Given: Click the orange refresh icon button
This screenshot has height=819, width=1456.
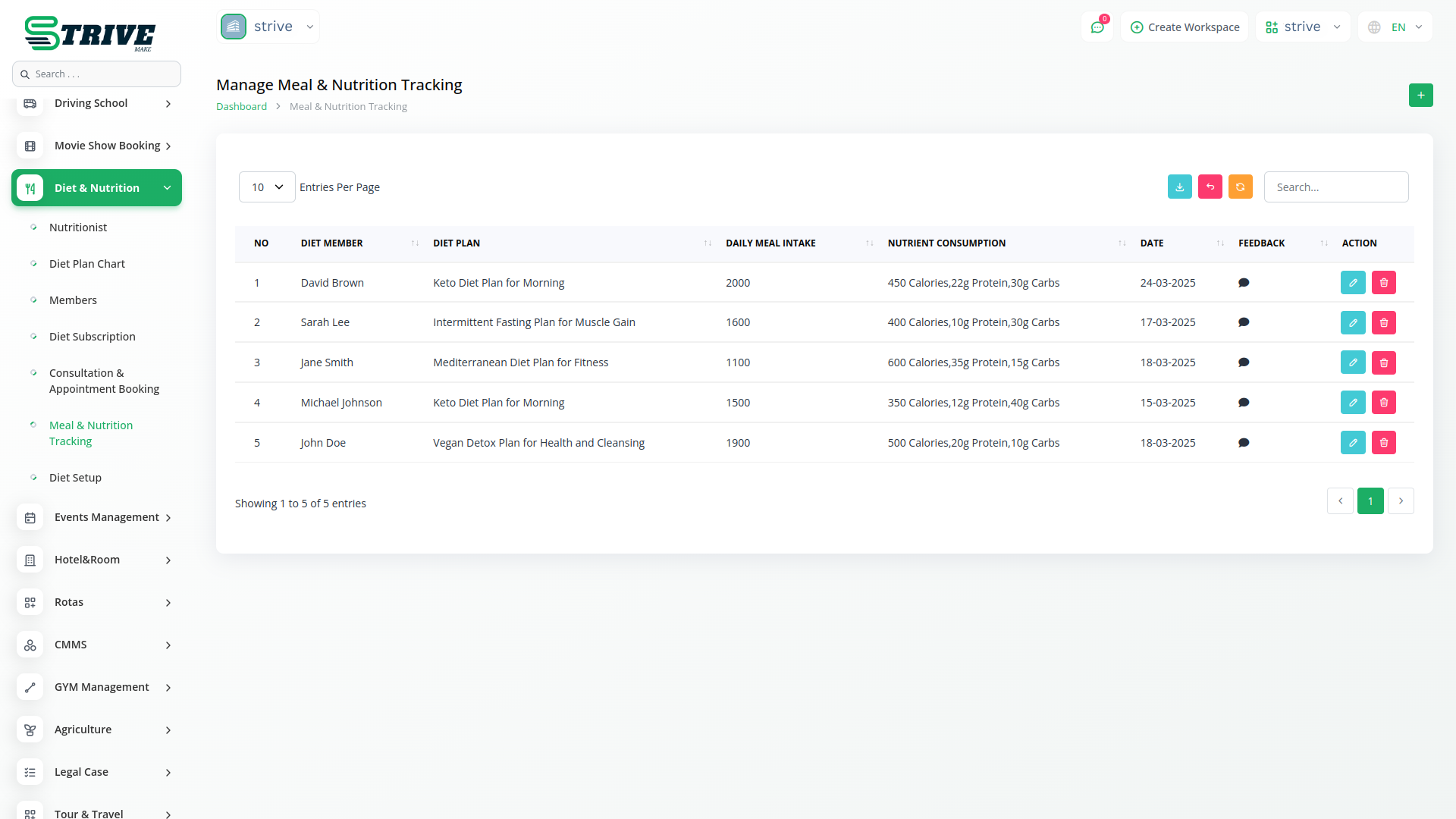Looking at the screenshot, I should 1240,187.
